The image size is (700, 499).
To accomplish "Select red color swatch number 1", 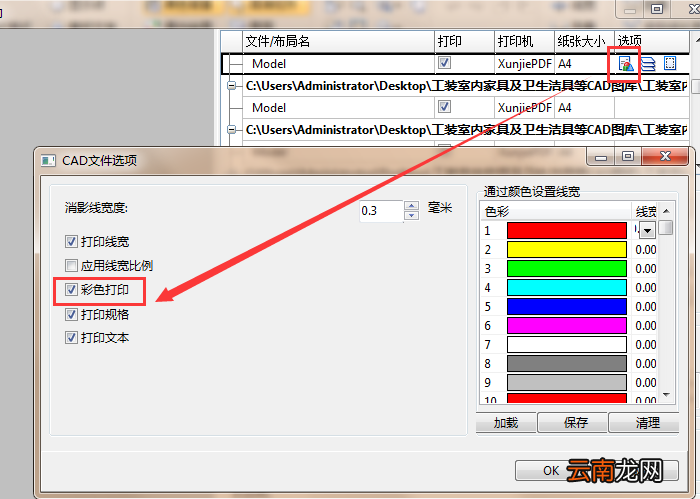I will (x=567, y=231).
